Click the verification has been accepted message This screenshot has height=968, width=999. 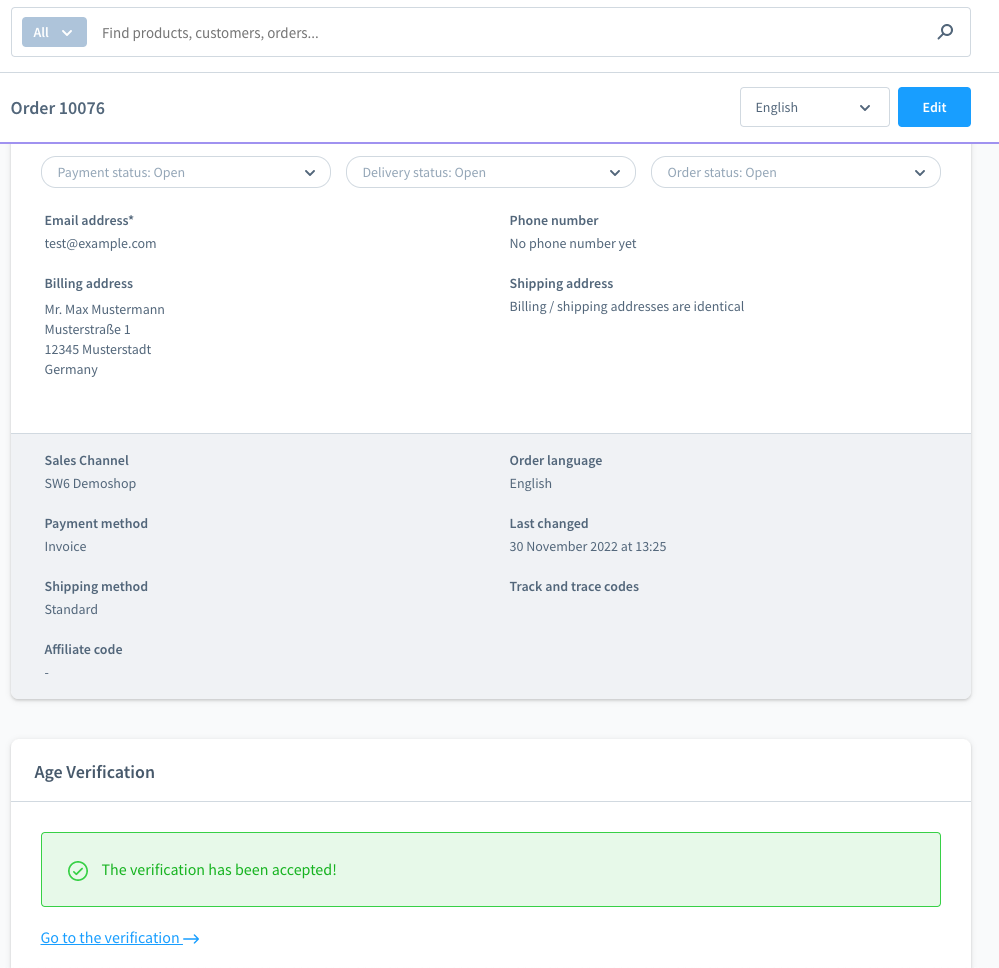[x=219, y=870]
